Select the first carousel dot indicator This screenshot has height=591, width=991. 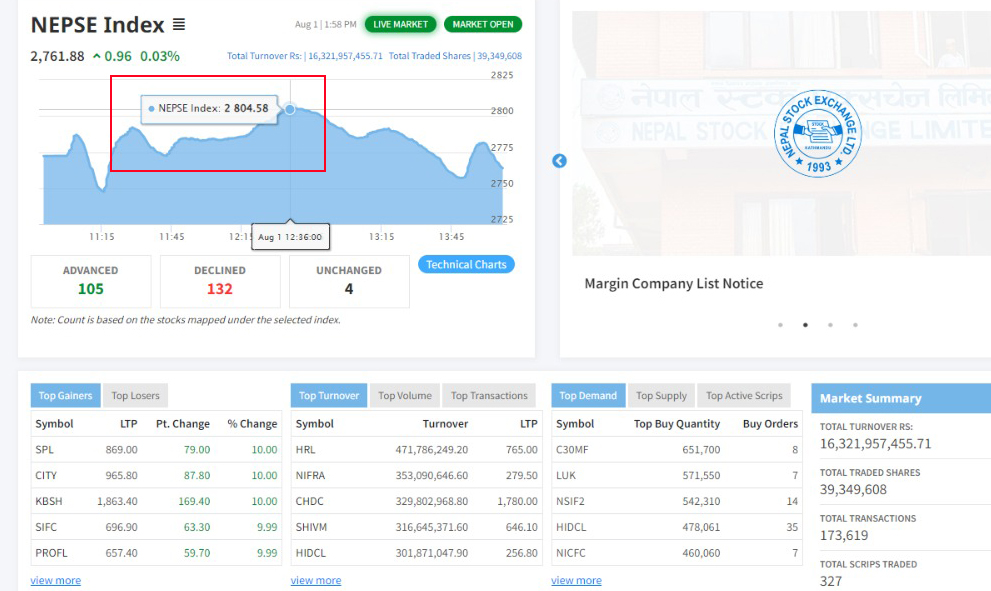[x=780, y=325]
